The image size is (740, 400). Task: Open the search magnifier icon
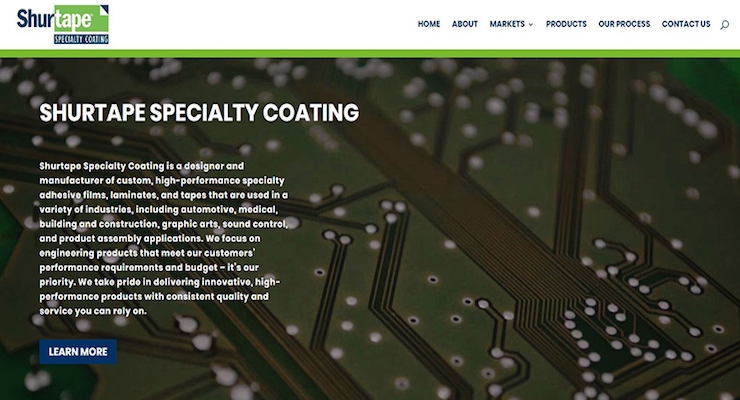[724, 25]
